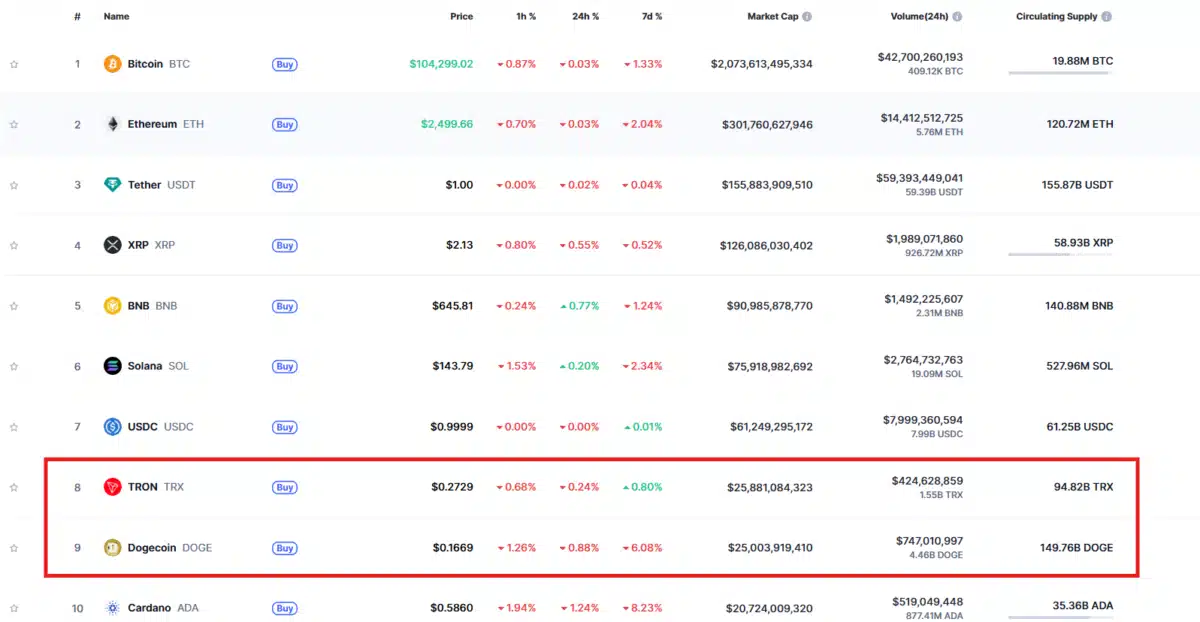
Task: Click the Dogecoin logo icon
Action: point(113,548)
